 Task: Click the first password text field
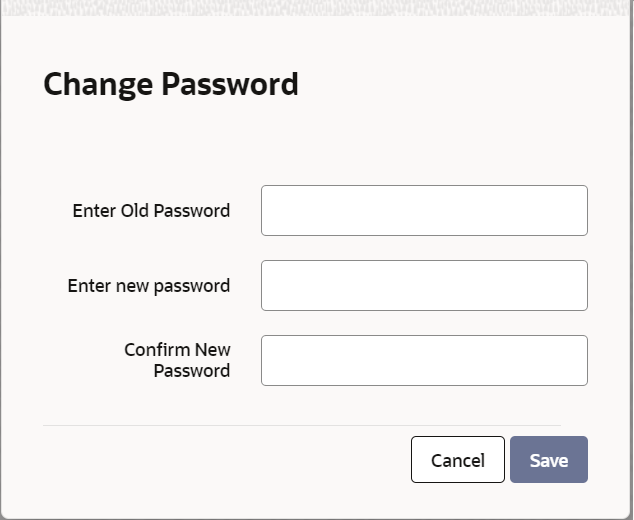(x=424, y=210)
